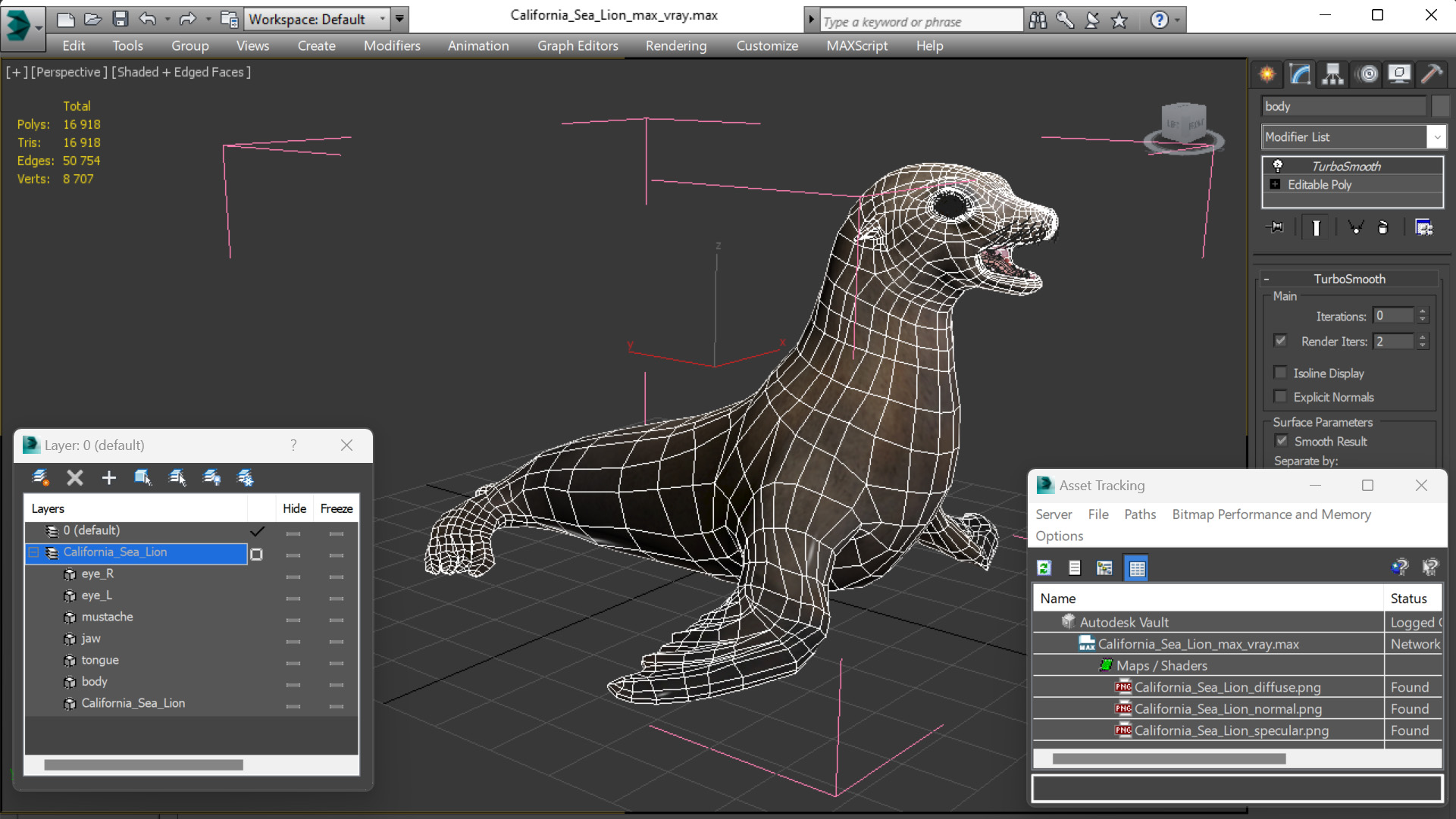The width and height of the screenshot is (1456, 819).
Task: Collapse the California_Sea_Lion layer tree
Action: 33,552
